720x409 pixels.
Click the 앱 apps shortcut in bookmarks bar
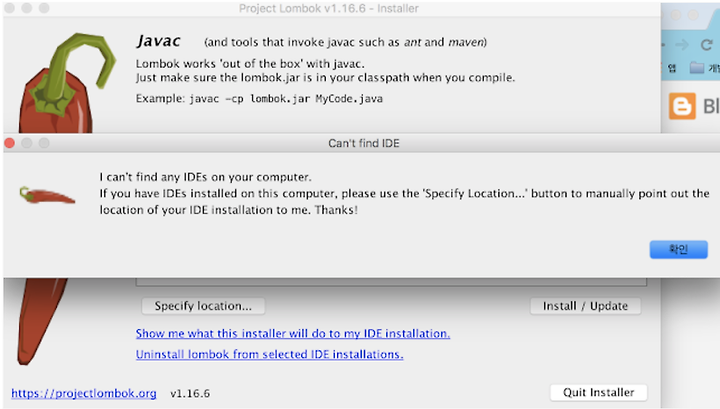[x=672, y=68]
